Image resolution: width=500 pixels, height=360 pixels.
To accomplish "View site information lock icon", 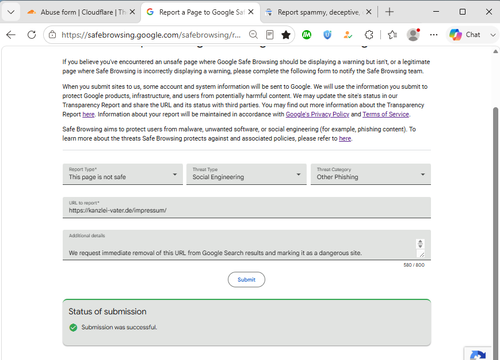I will [x=52, y=35].
